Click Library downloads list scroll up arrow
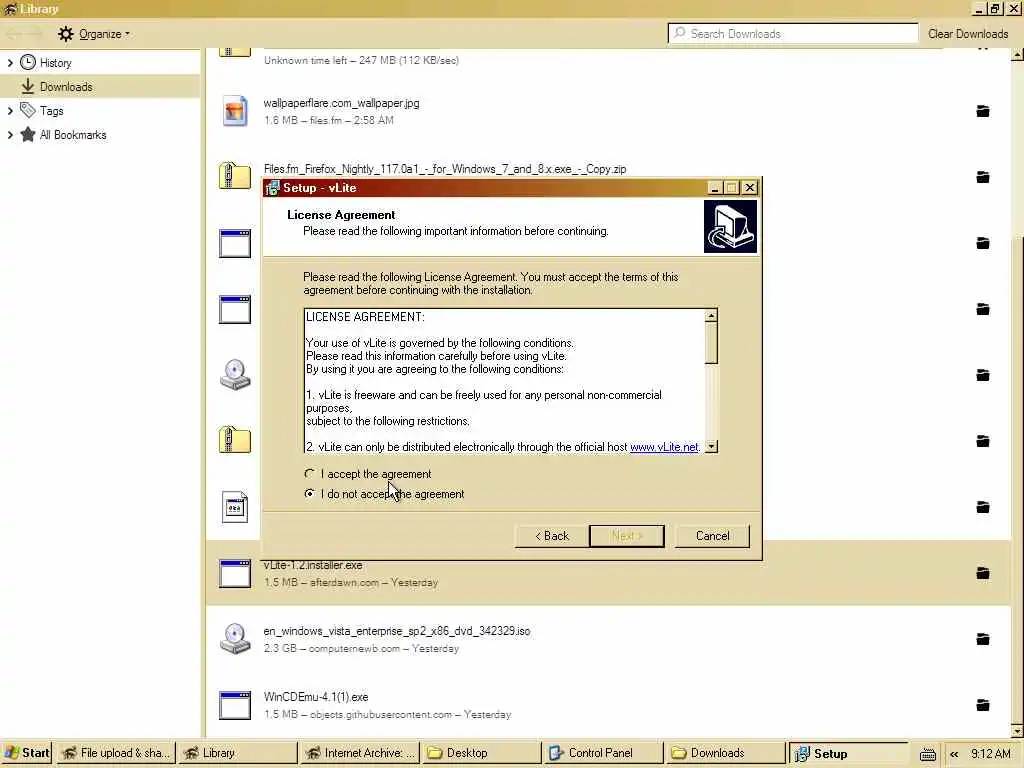The width and height of the screenshot is (1024, 768). [1017, 55]
